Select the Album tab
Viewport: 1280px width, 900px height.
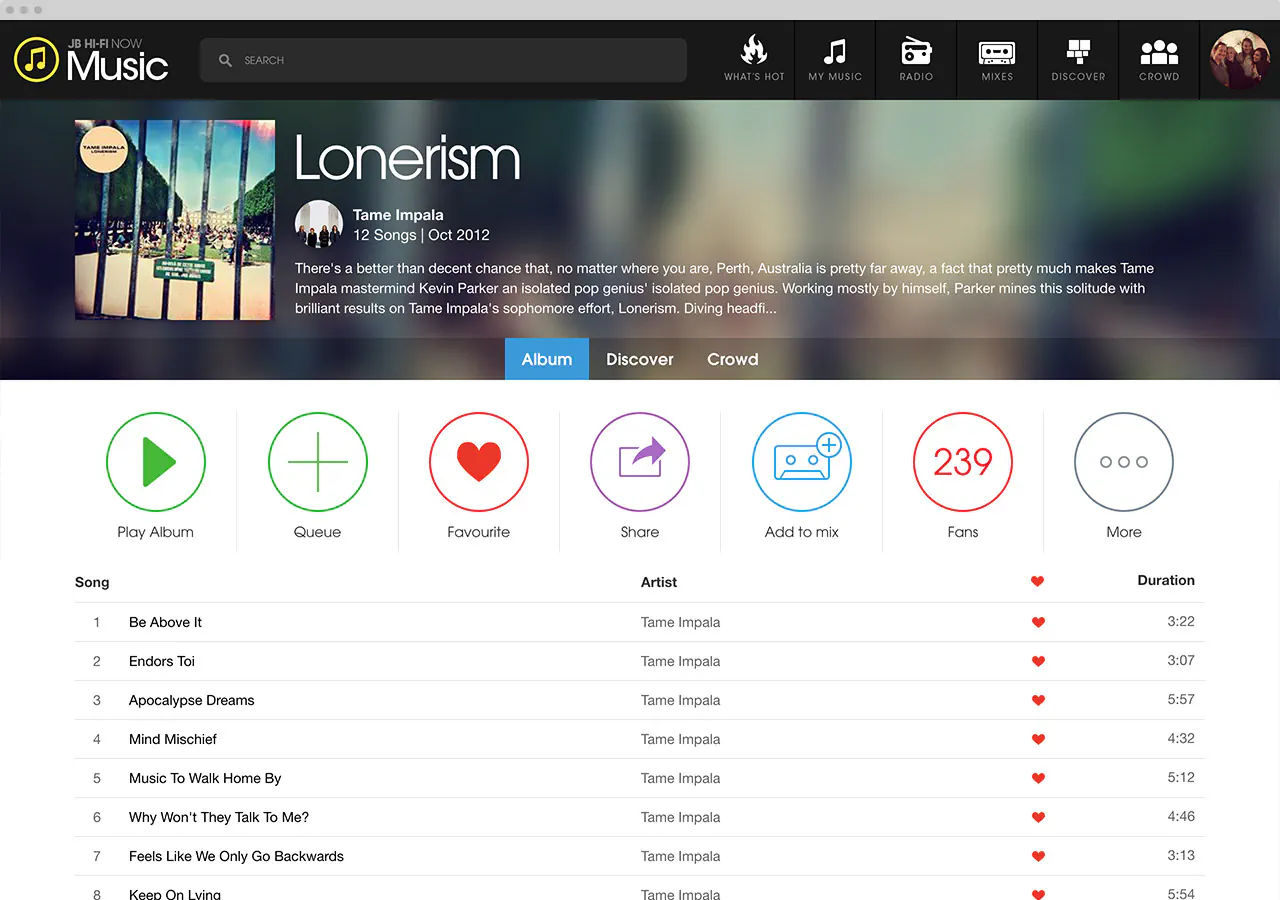pyautogui.click(x=547, y=359)
